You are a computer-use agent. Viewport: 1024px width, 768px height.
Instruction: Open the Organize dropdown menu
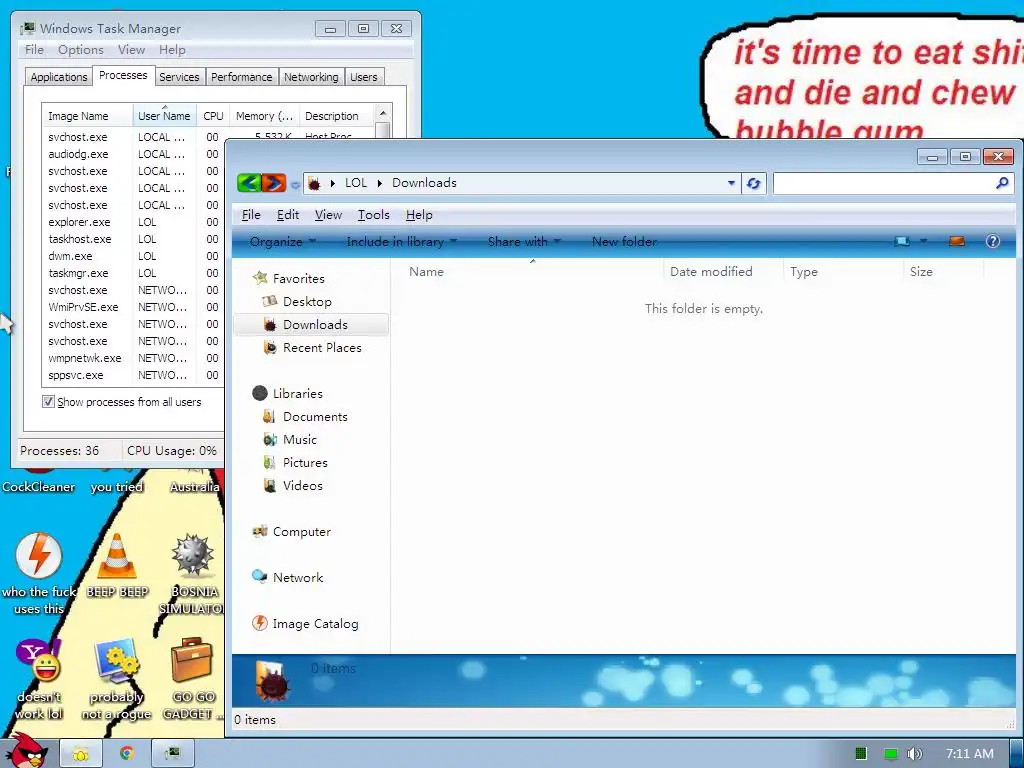pyautogui.click(x=282, y=242)
